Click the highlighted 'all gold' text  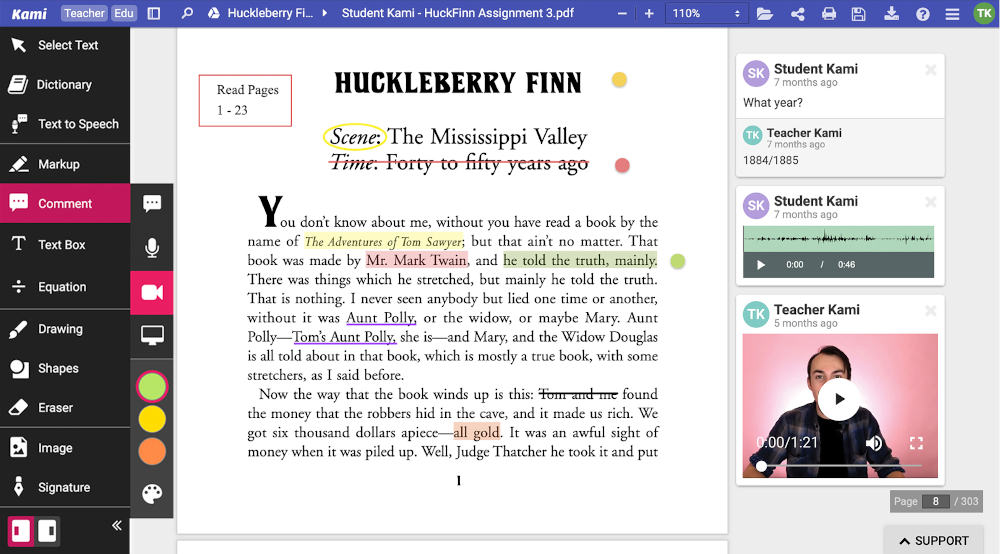476,432
